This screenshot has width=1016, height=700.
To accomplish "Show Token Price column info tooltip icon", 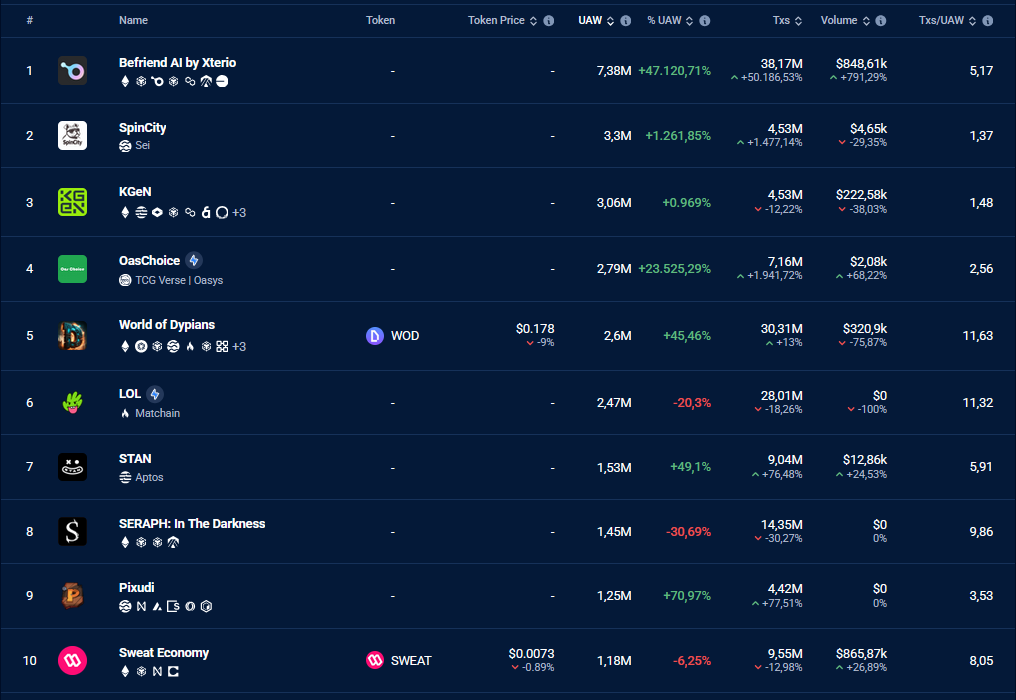I will [x=549, y=21].
